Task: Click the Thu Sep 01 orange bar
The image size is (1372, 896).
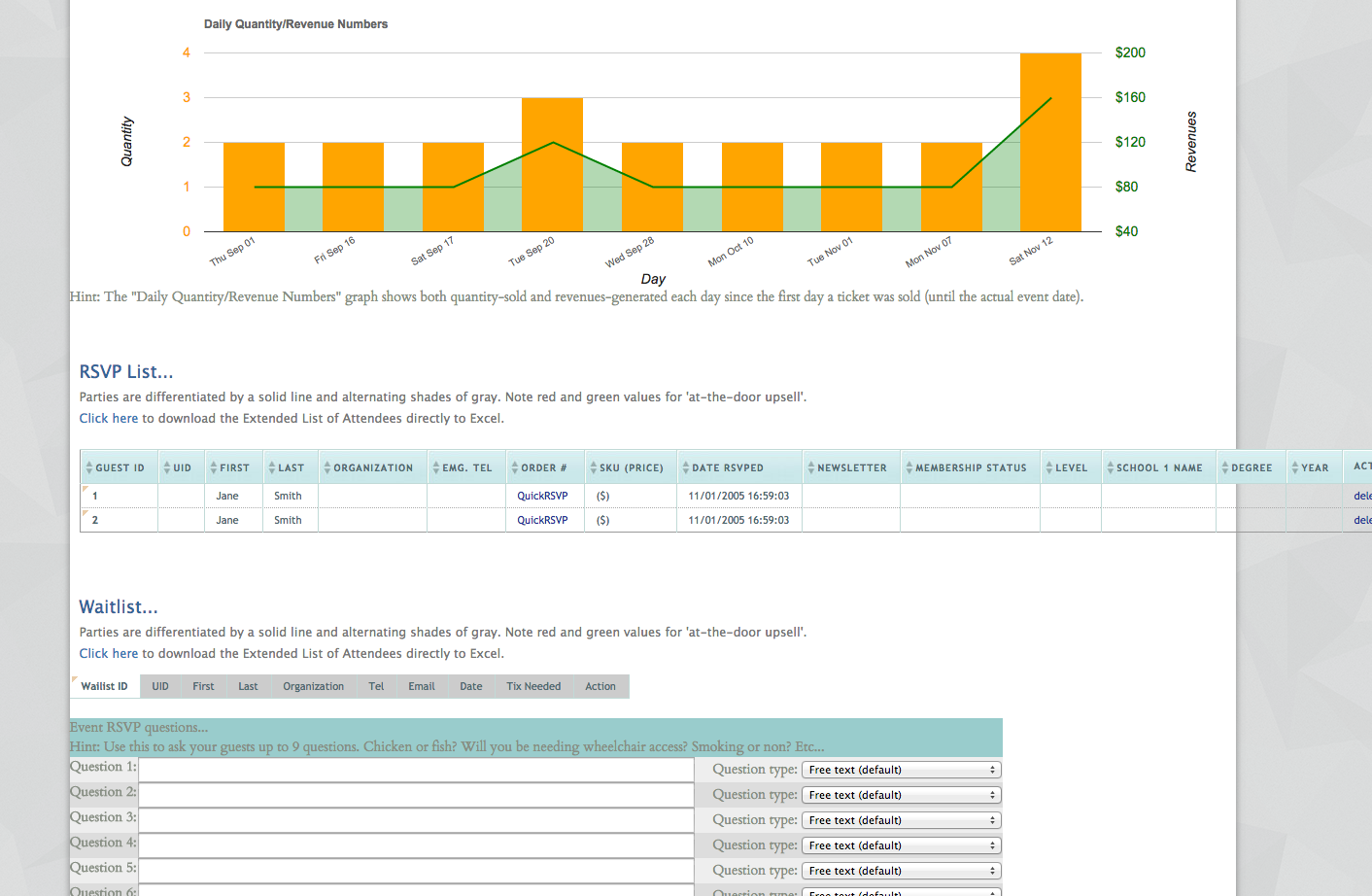Action: [254, 187]
